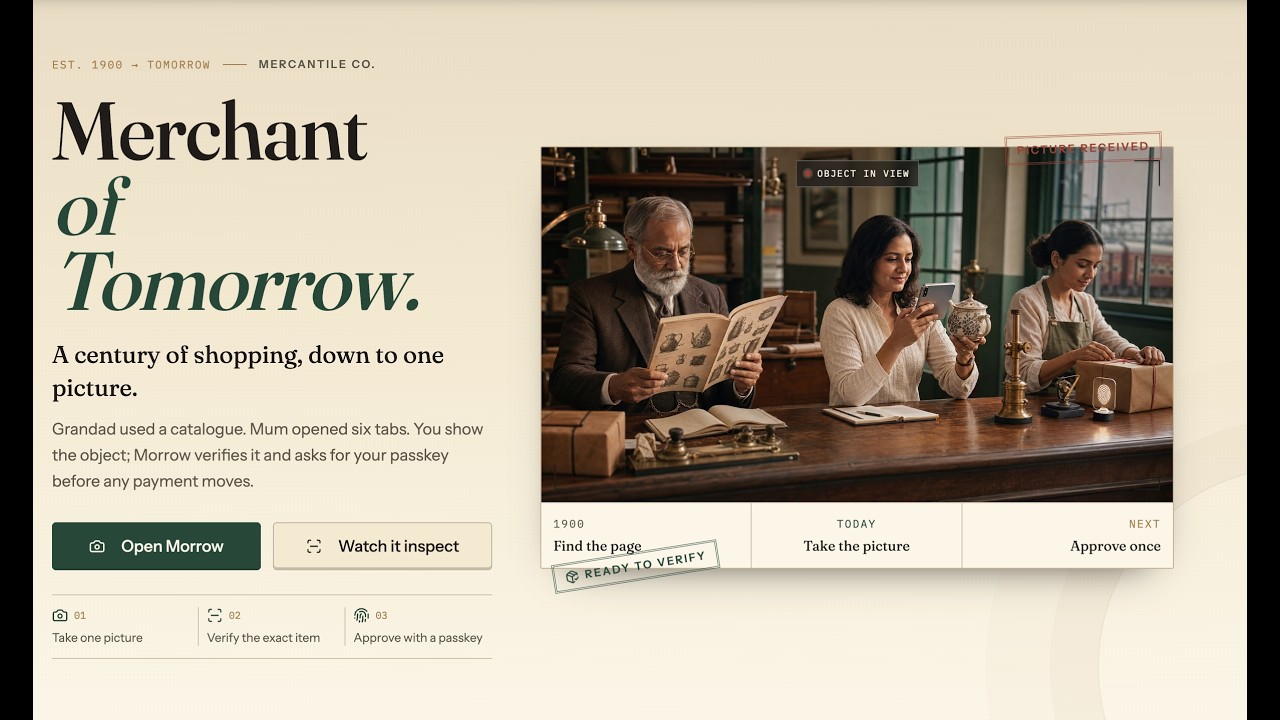Click the red dot in Object in View badge

pyautogui.click(x=807, y=174)
